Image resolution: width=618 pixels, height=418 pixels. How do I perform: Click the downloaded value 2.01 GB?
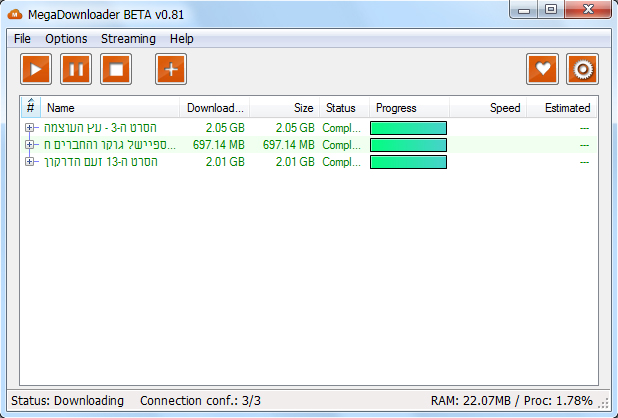pyautogui.click(x=225, y=162)
